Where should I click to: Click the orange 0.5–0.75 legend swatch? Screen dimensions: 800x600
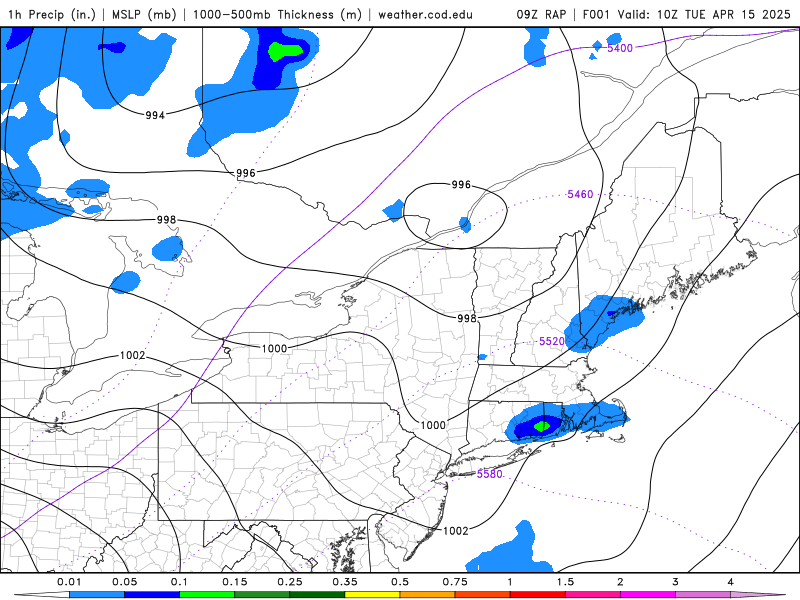coord(427,595)
